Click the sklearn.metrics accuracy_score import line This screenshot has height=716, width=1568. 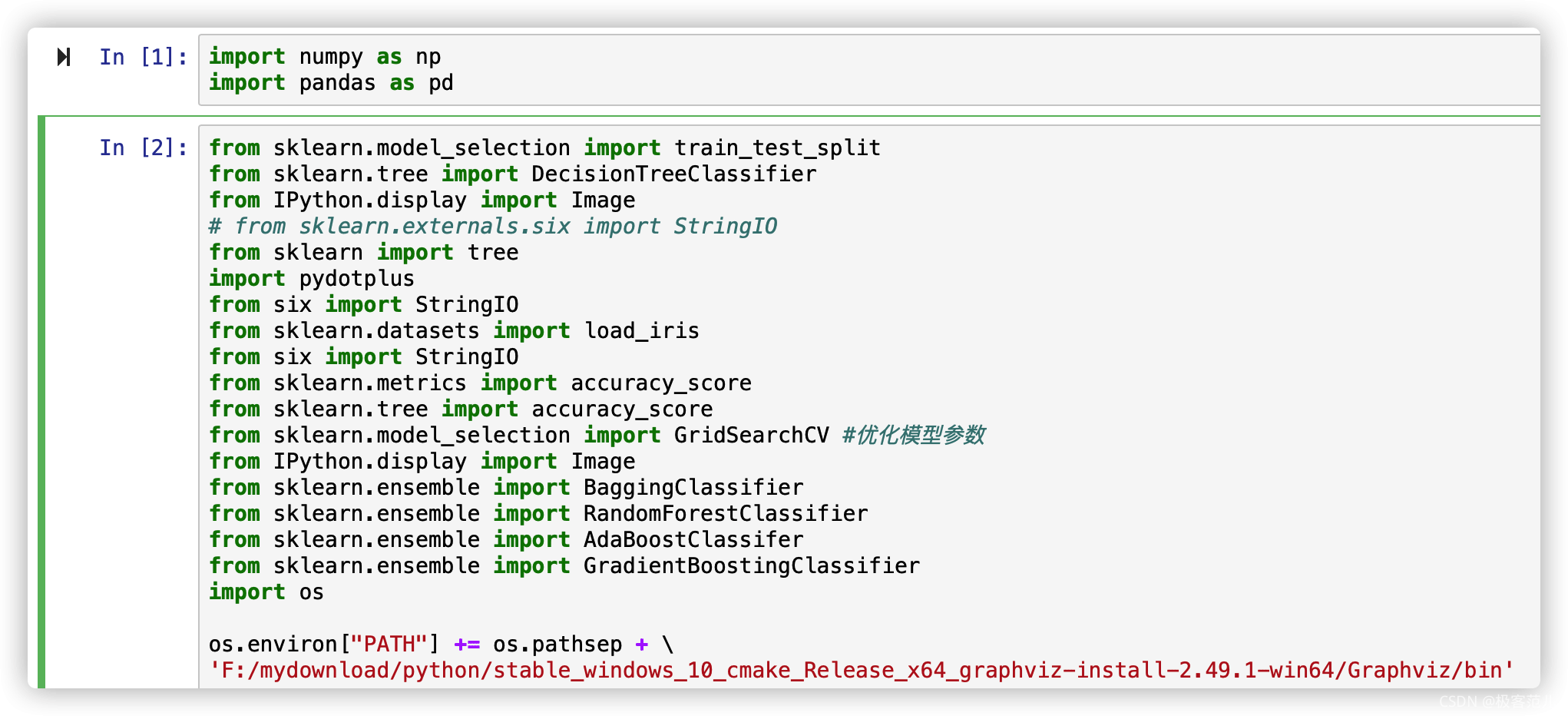pos(480,383)
